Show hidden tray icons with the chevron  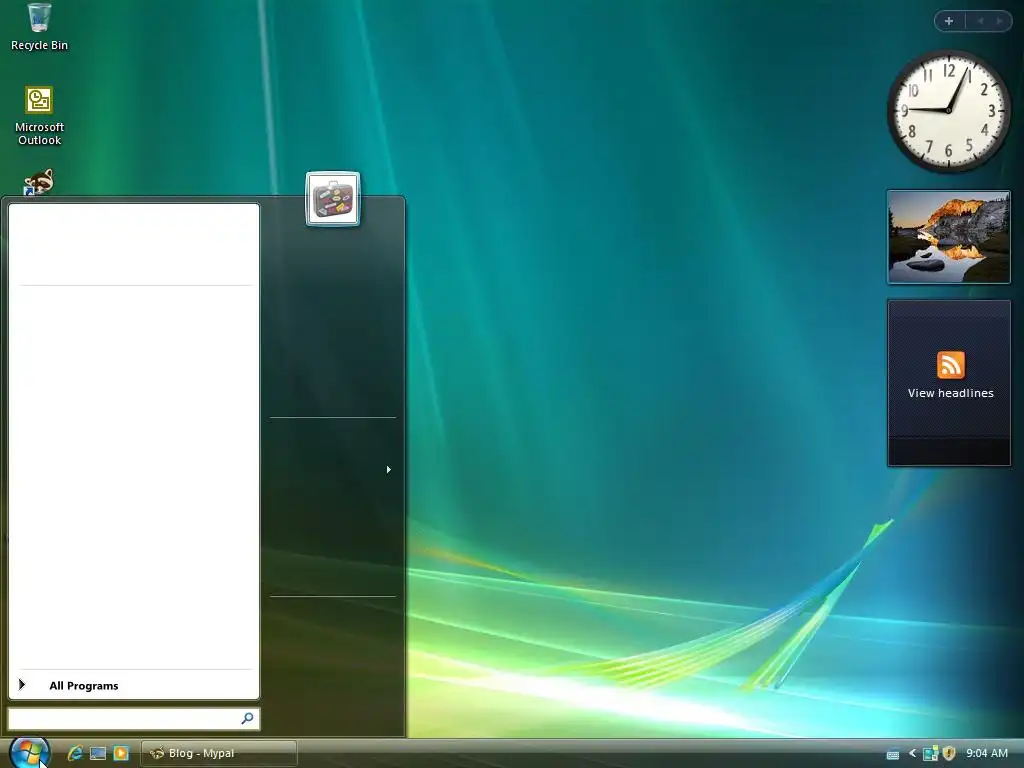coord(912,754)
